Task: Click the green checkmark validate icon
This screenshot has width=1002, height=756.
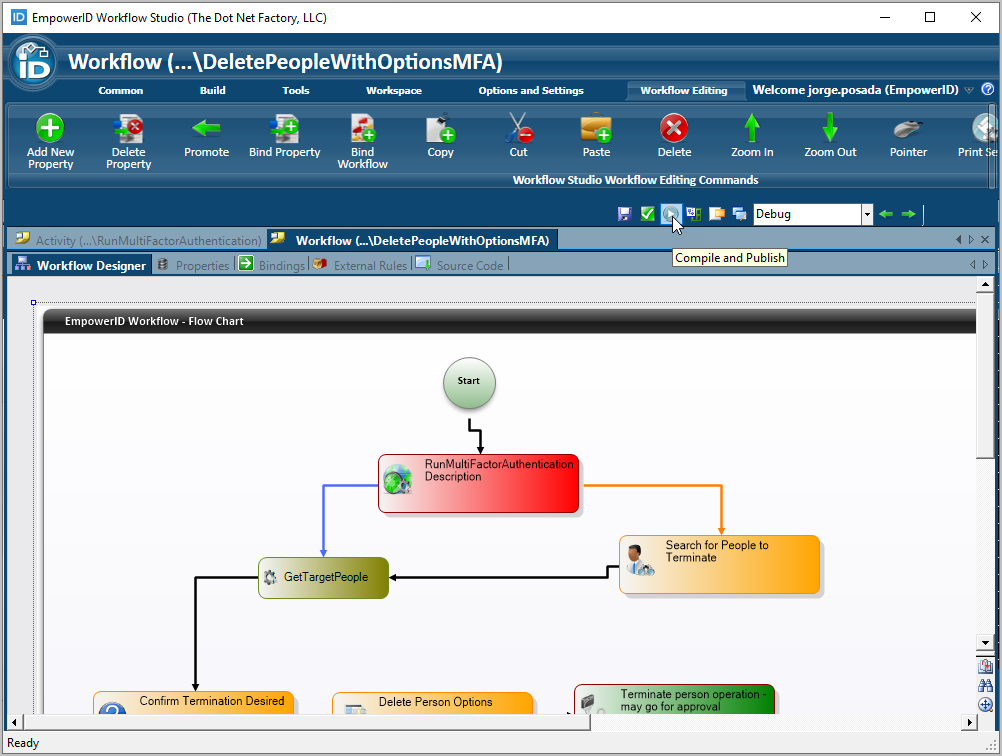Action: pyautogui.click(x=648, y=214)
